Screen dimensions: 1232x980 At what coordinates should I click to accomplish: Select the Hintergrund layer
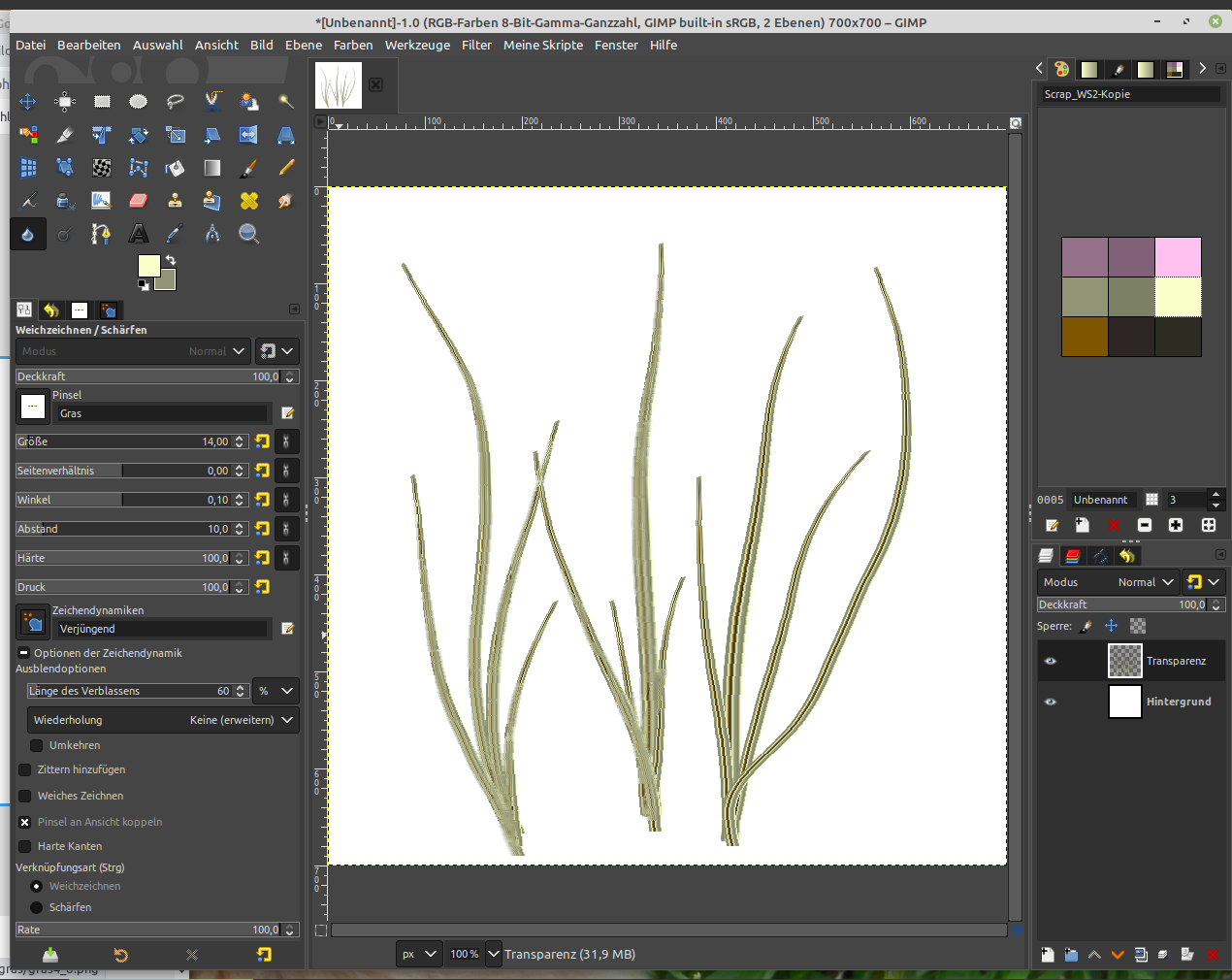click(1178, 702)
